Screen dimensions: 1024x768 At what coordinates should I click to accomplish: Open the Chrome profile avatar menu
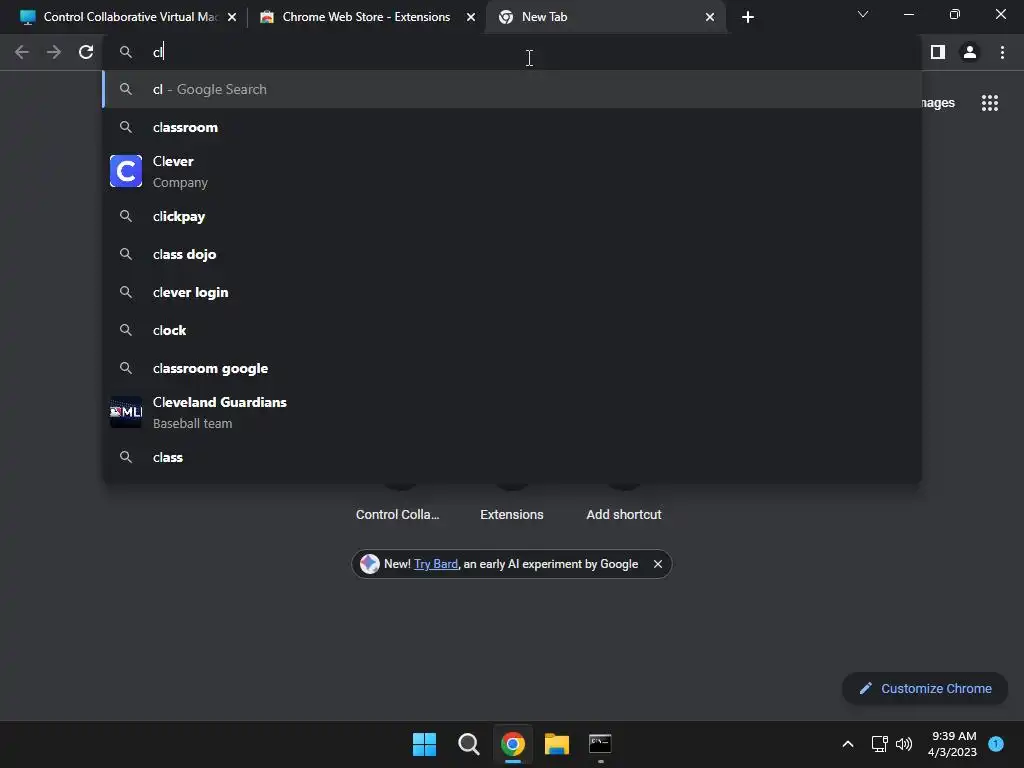[x=970, y=52]
